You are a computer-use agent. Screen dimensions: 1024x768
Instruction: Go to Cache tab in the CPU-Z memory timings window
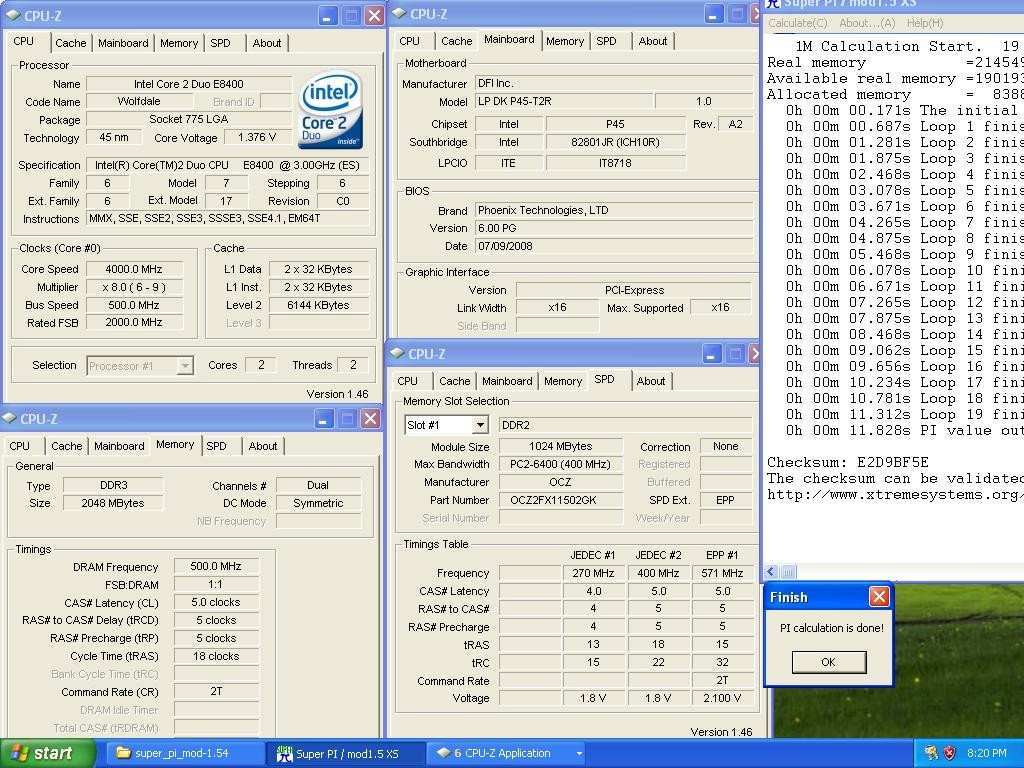[x=67, y=446]
